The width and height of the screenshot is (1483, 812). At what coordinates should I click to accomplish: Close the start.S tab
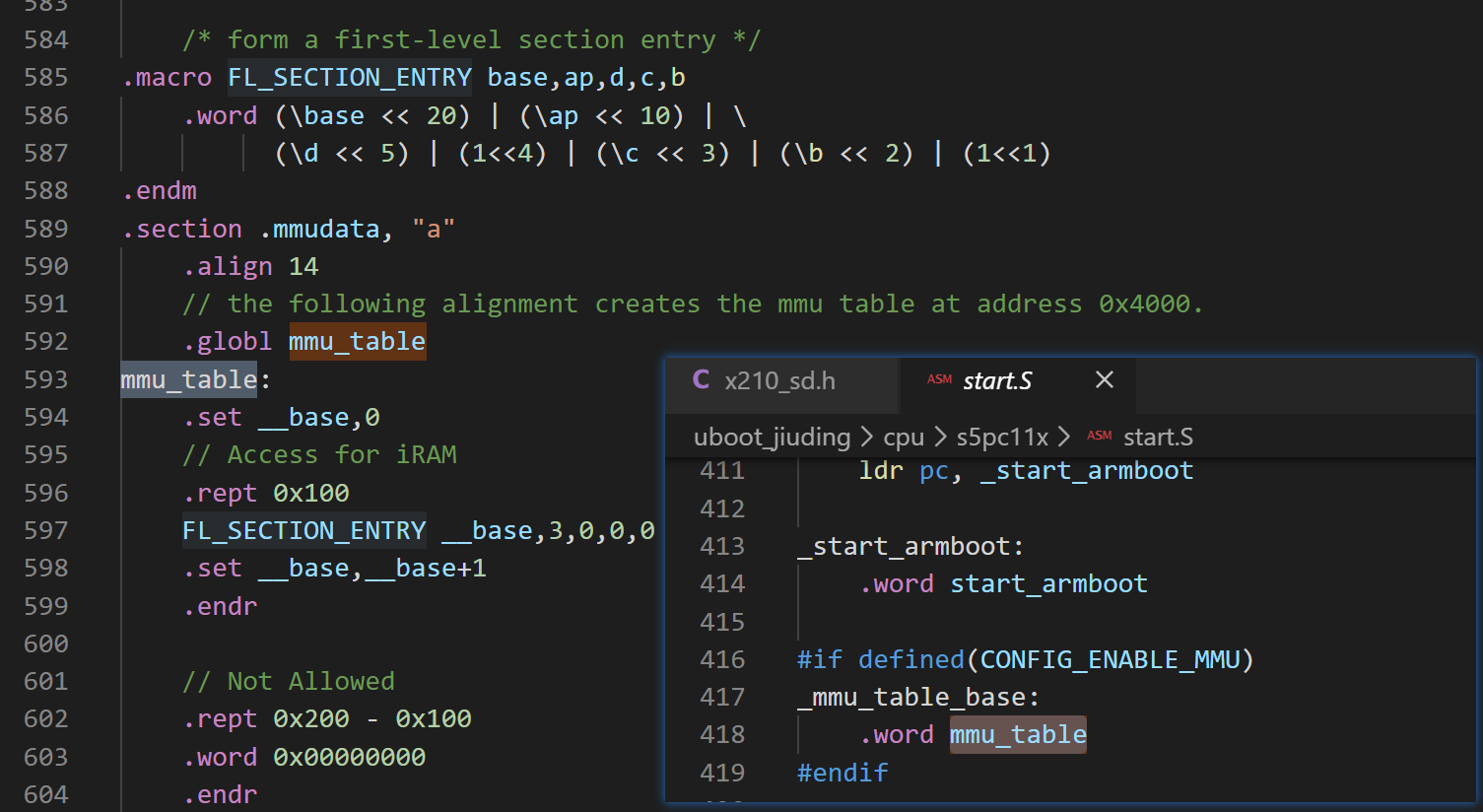1105,379
